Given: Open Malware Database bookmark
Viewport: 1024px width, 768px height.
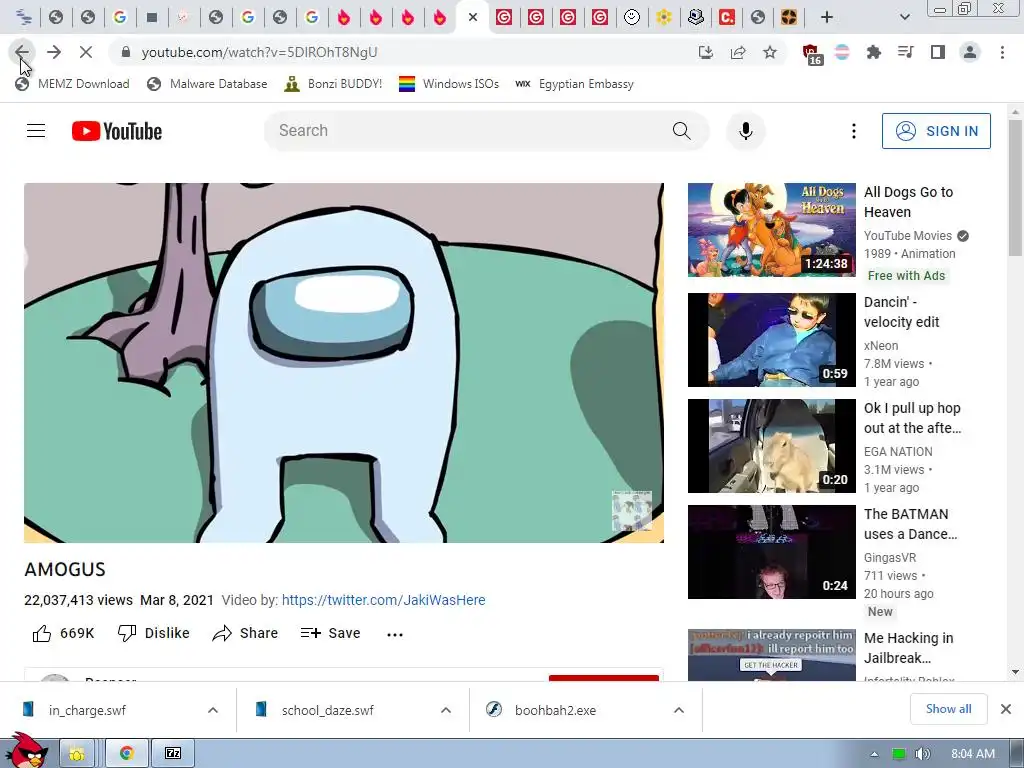Looking at the screenshot, I should 208,84.
